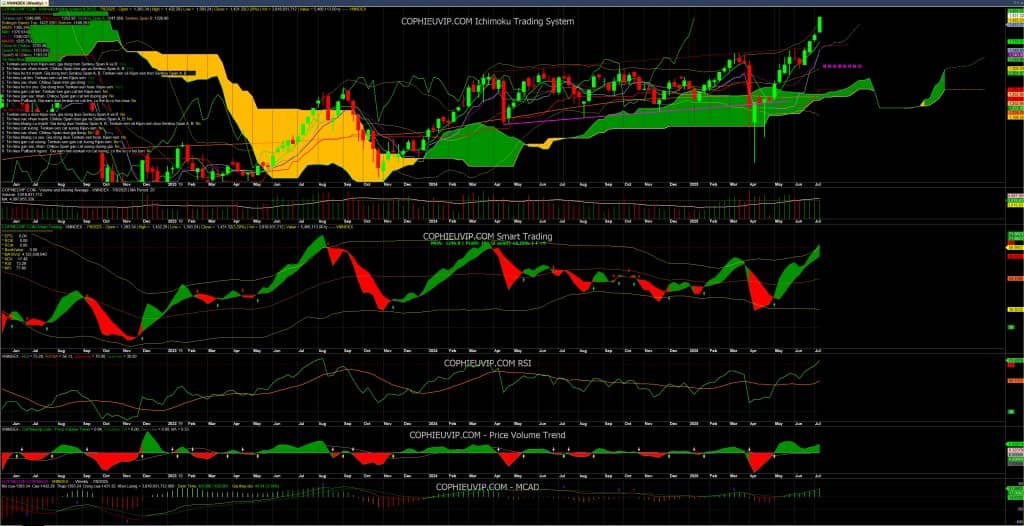The image size is (1024, 526).
Task: Click the magenta dotted level line
Action: coord(843,66)
